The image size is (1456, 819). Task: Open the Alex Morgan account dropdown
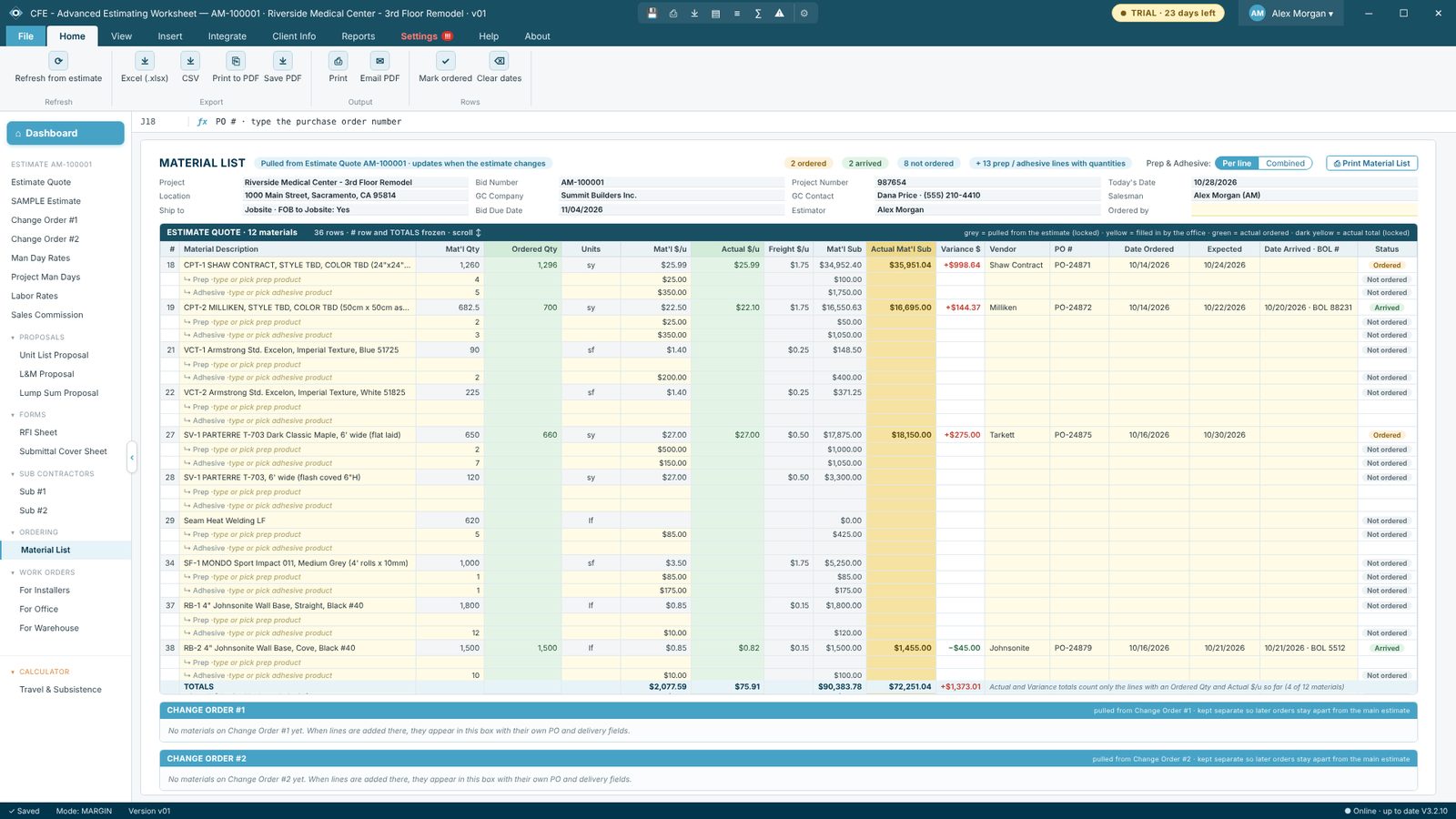tap(1290, 14)
